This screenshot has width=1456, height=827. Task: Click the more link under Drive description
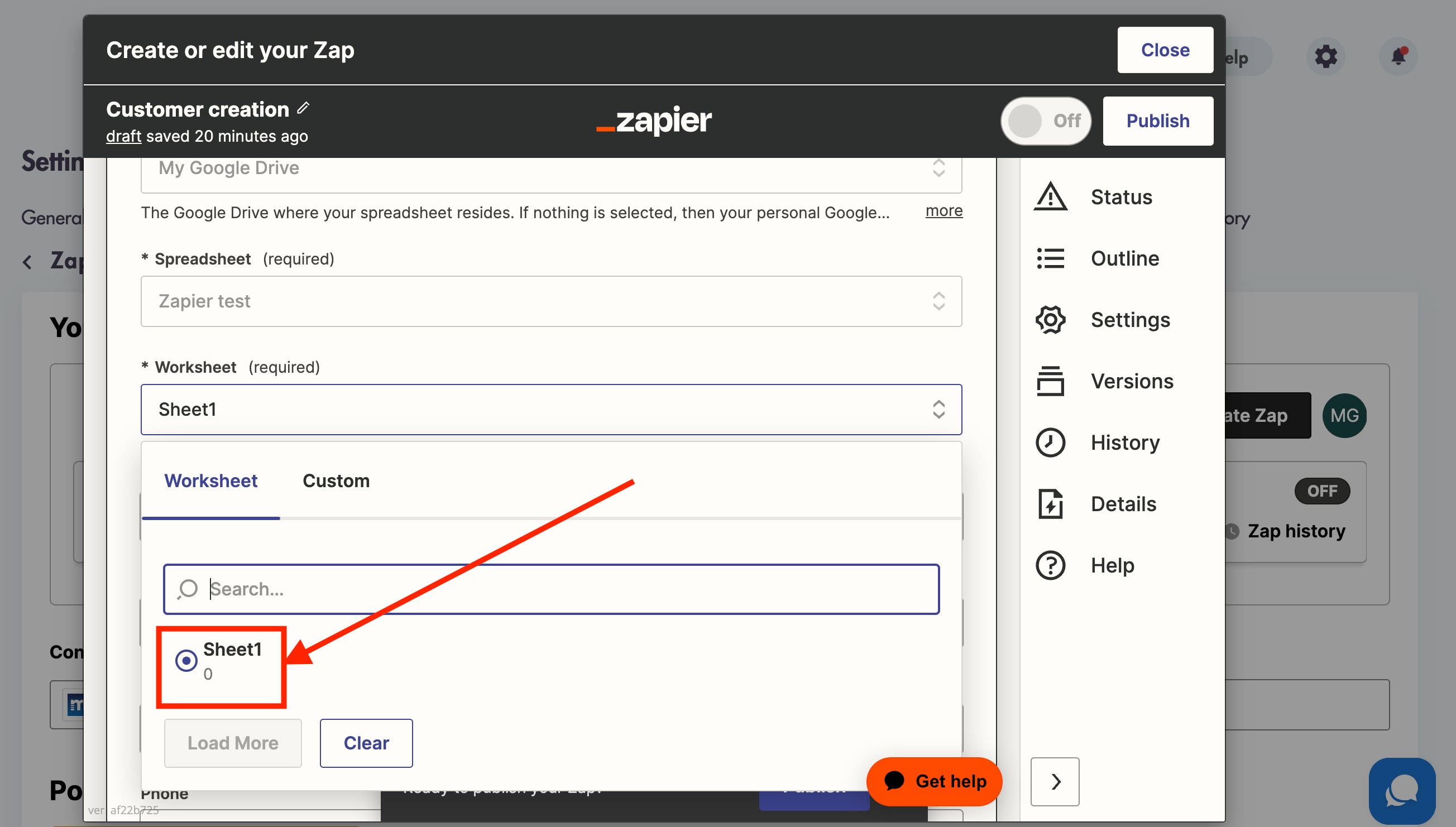click(x=943, y=211)
